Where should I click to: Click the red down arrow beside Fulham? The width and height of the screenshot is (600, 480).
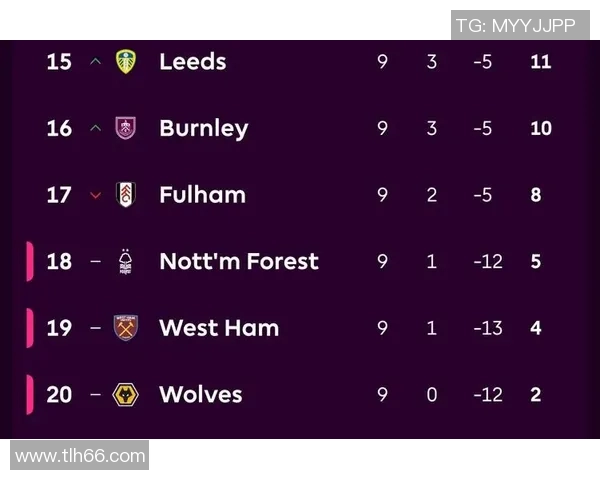click(96, 195)
